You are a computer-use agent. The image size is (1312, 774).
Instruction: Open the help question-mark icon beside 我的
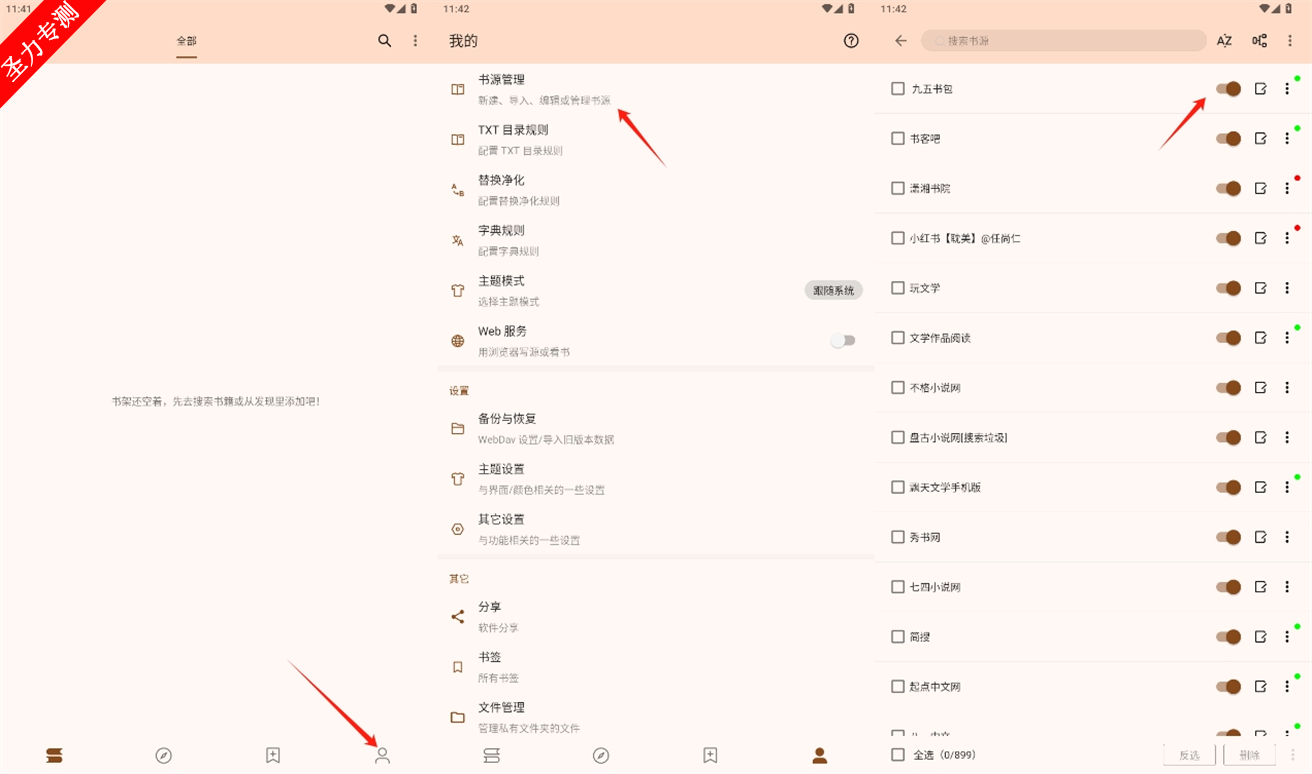click(851, 41)
